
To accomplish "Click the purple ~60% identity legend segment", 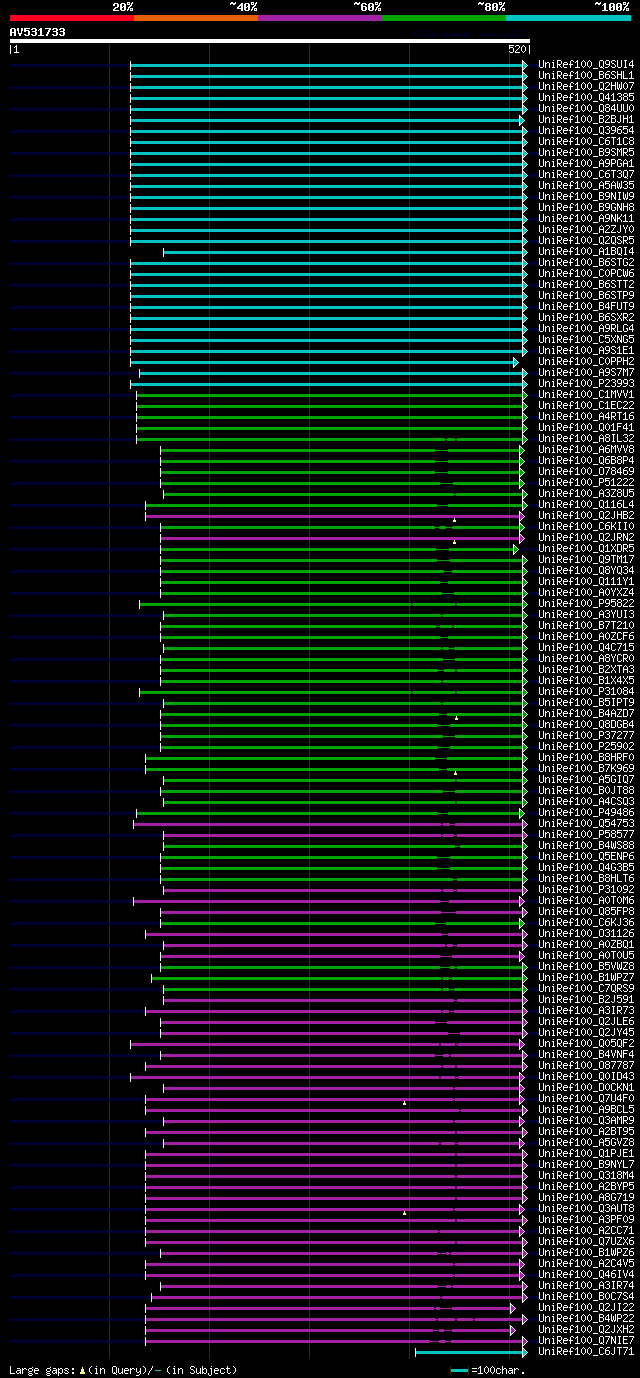I will pyautogui.click(x=319, y=18).
